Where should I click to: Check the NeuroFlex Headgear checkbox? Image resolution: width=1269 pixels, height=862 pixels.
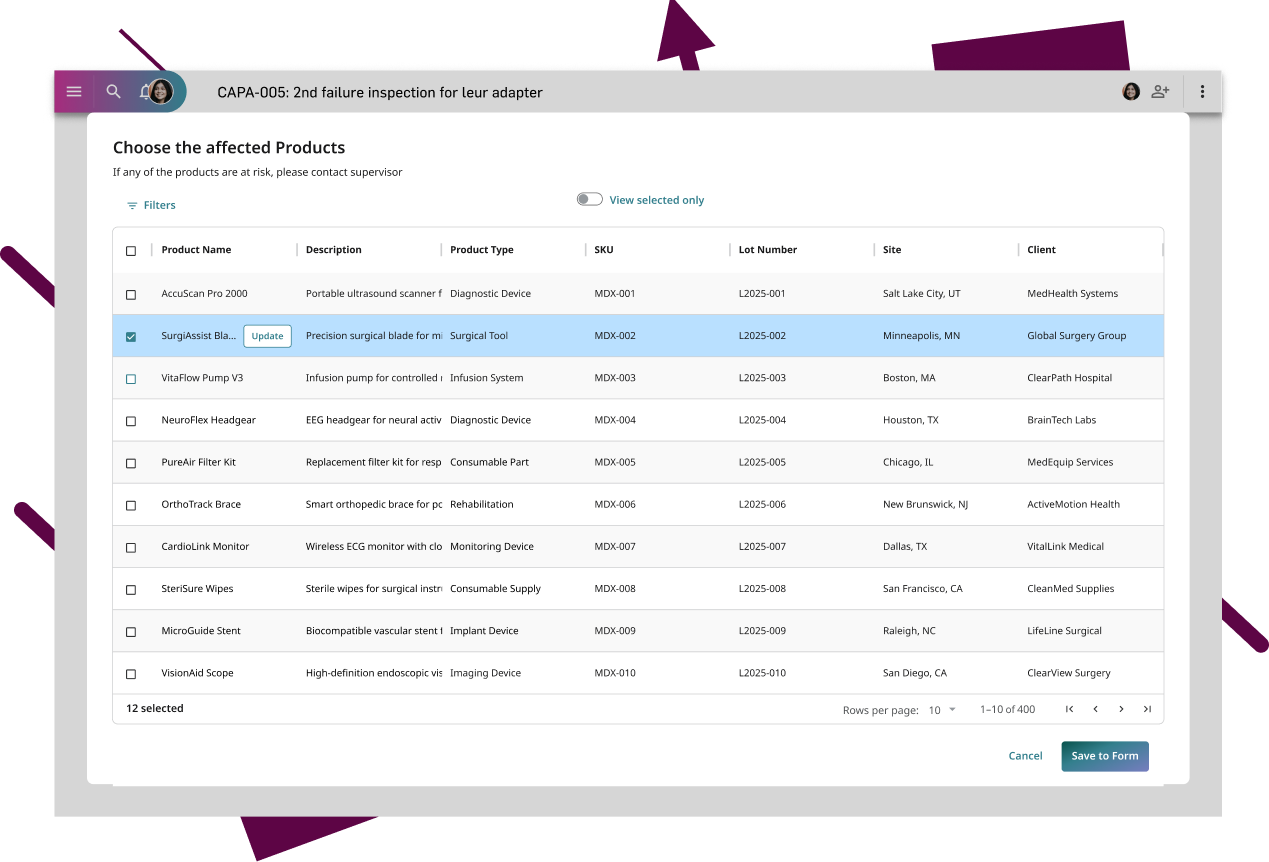tap(131, 421)
